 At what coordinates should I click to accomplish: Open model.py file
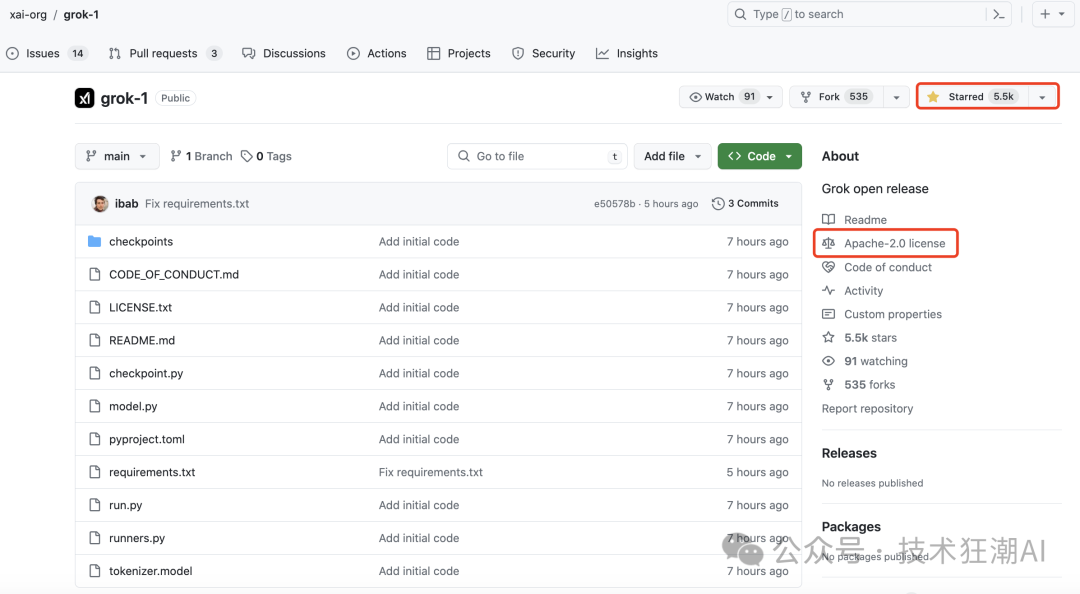tap(133, 407)
